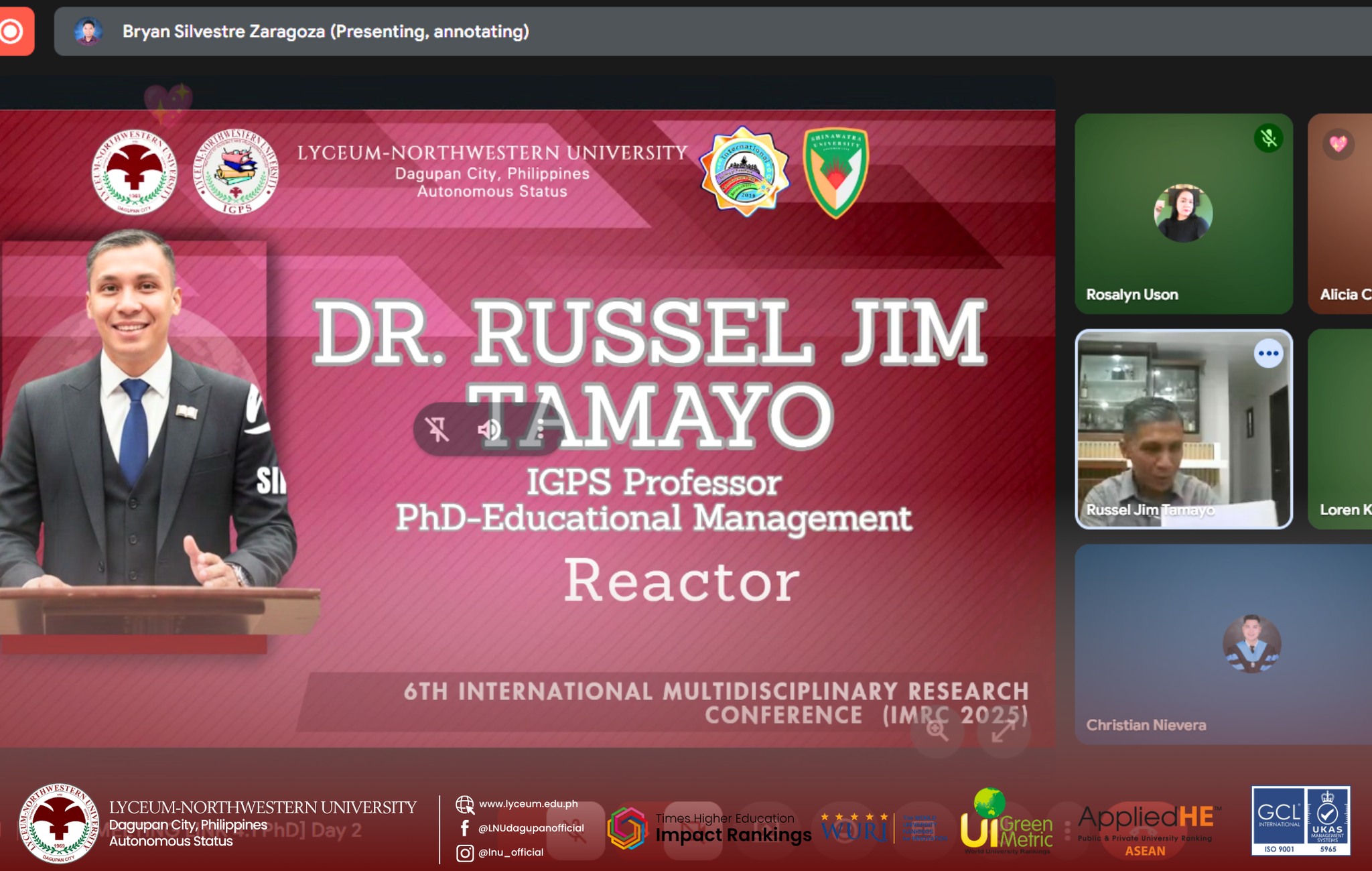Click the www.lyceum.edu.ph website link

tap(528, 804)
